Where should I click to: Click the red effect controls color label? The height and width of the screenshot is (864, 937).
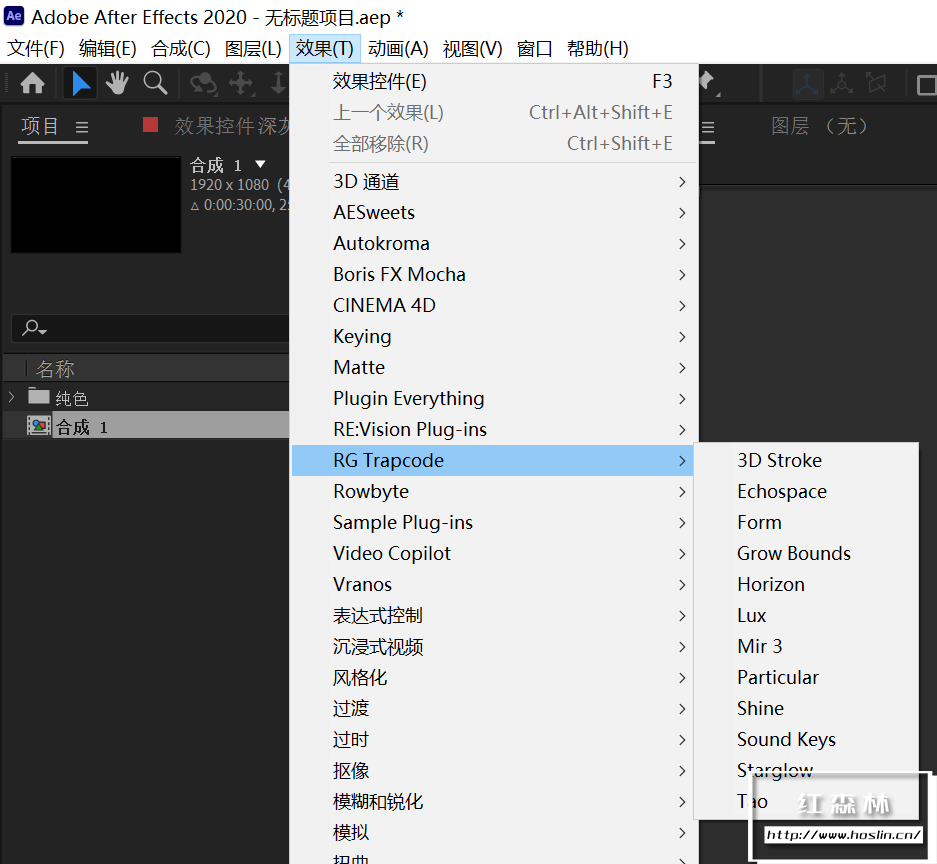point(151,125)
